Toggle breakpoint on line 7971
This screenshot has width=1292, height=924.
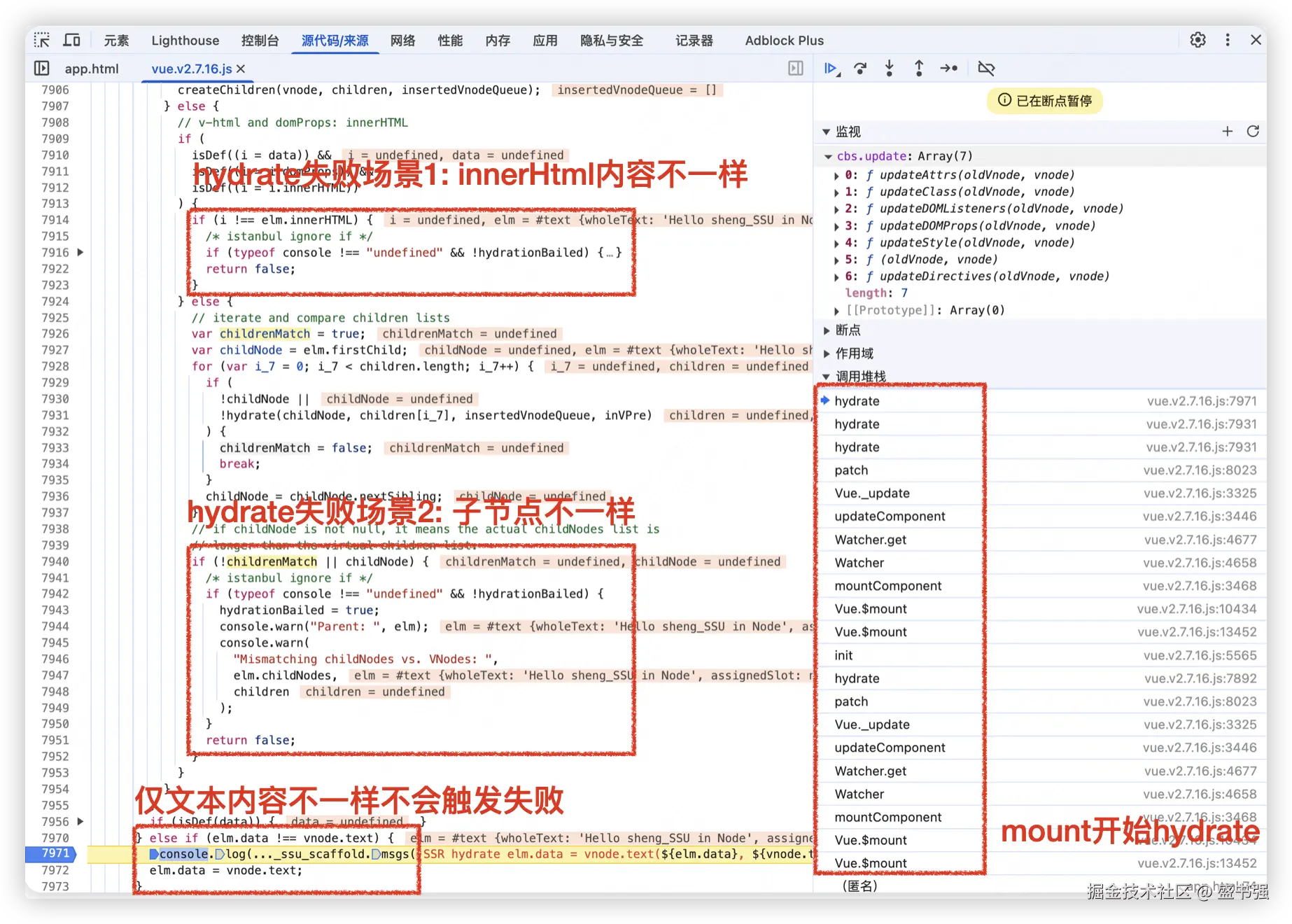coord(55,853)
